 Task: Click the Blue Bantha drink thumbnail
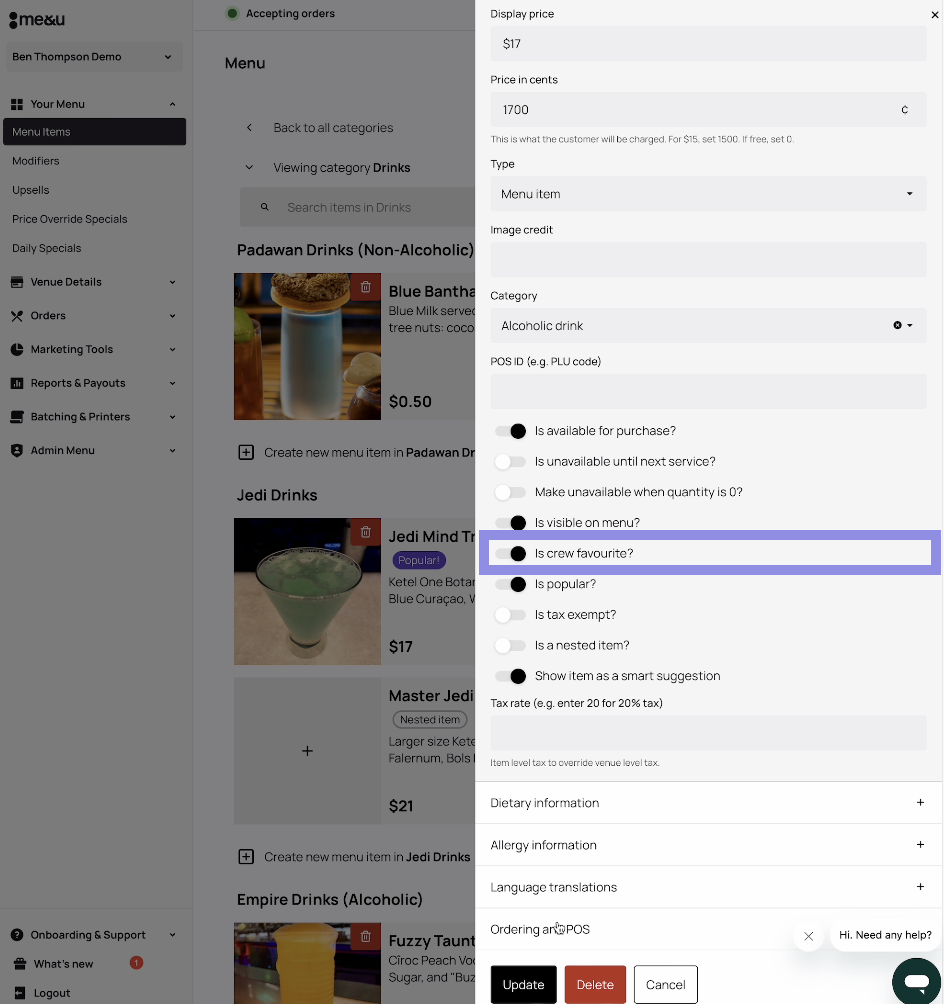pyautogui.click(x=307, y=346)
